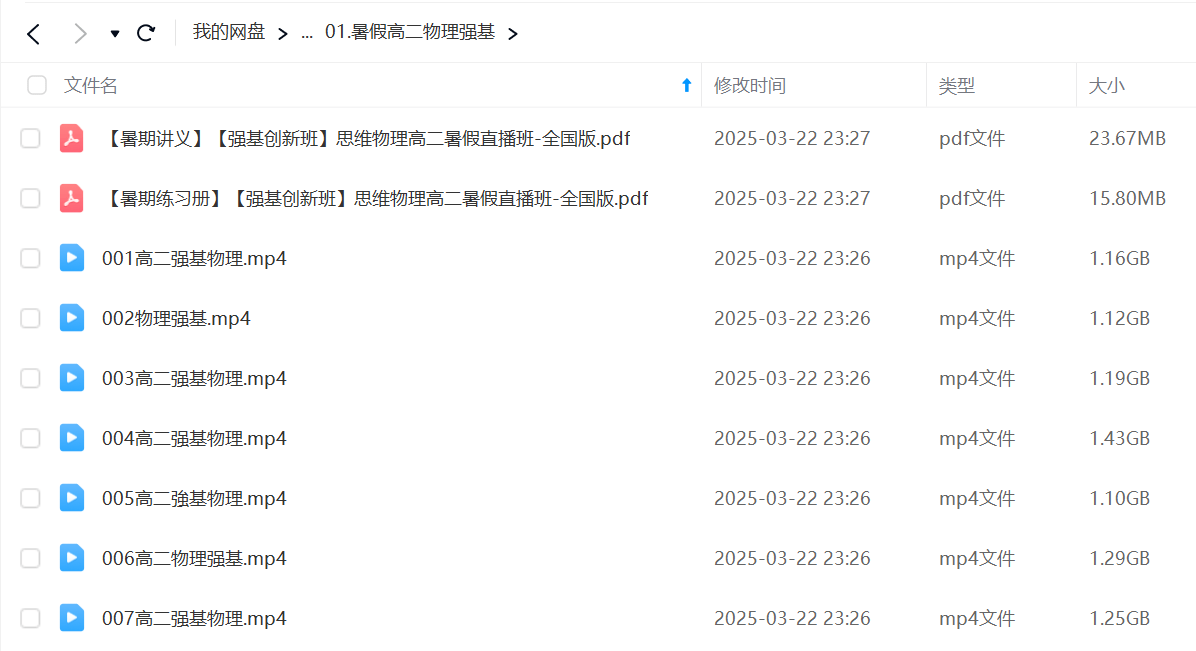Check the 暑期练习册 pdf row checkbox
This screenshot has height=651, width=1196.
31,198
